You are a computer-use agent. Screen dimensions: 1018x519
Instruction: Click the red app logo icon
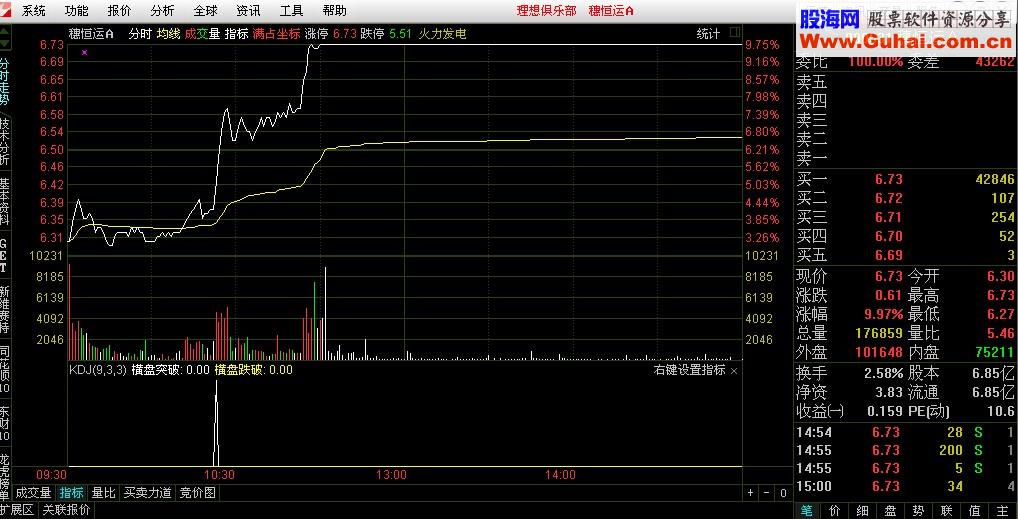pos(6,10)
